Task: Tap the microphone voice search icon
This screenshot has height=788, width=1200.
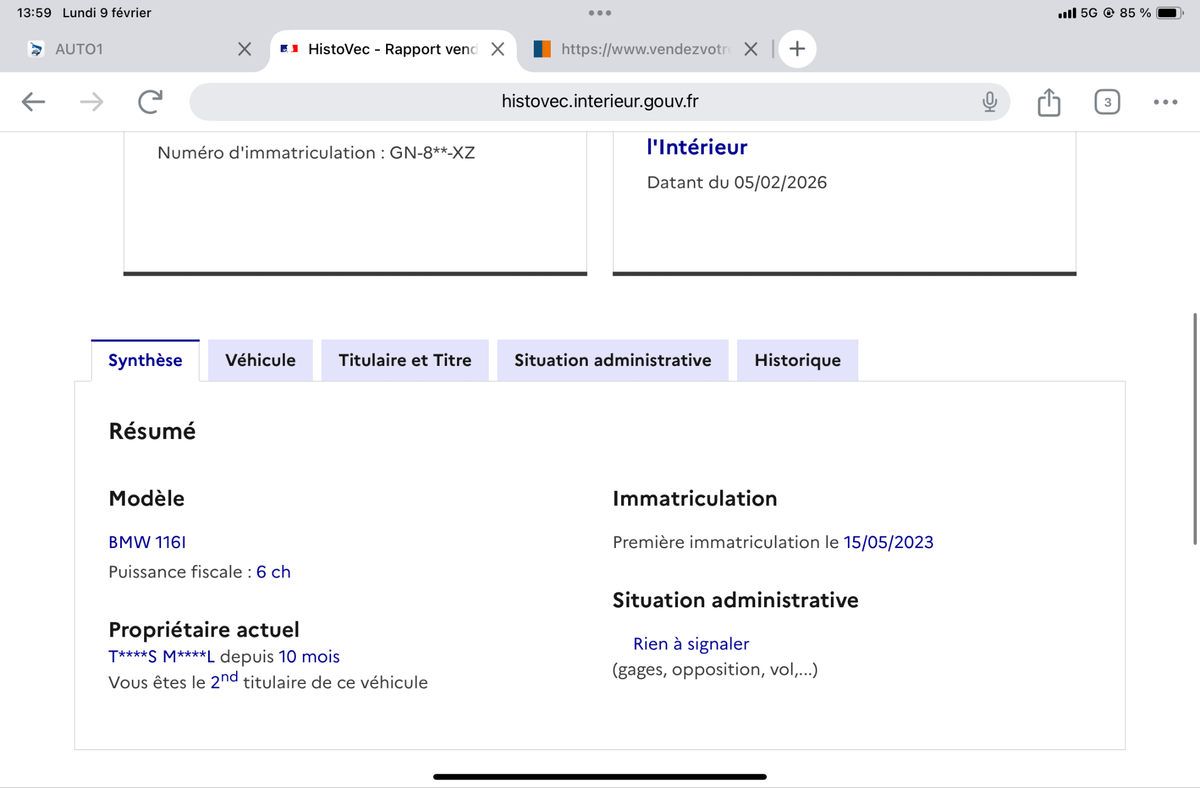Action: point(989,101)
